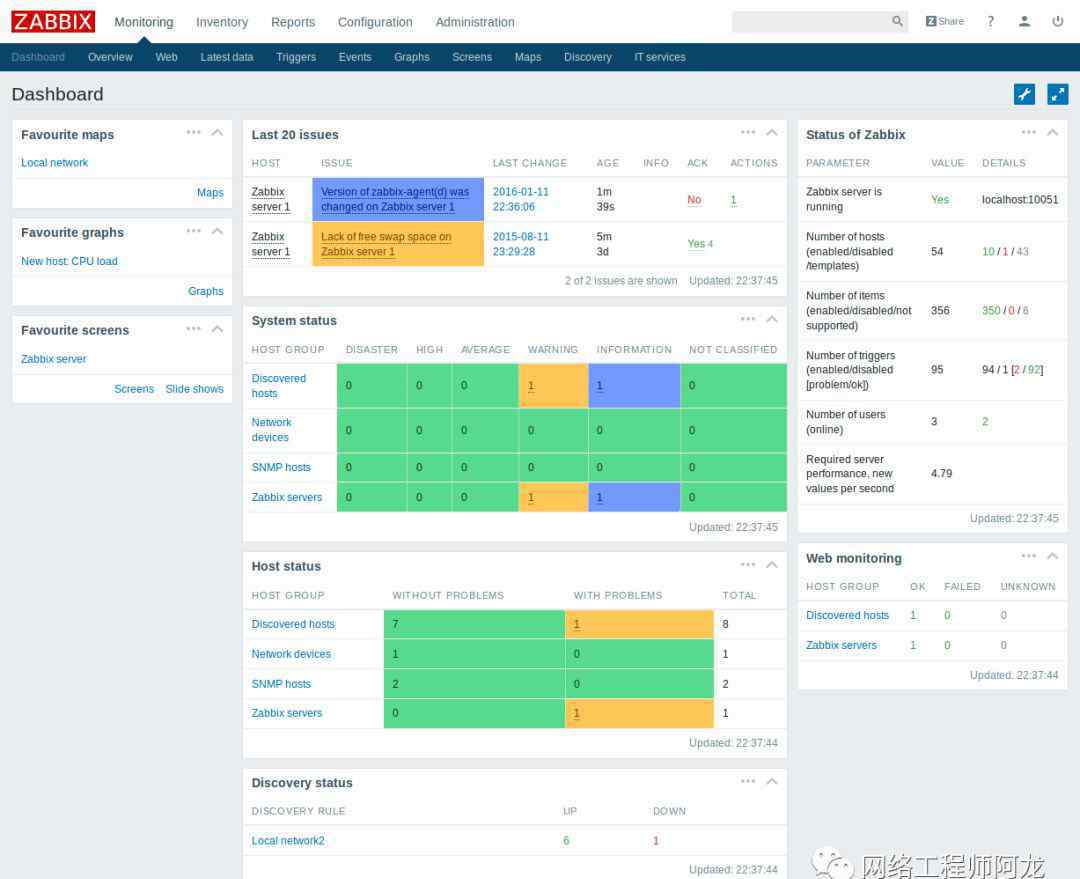Click the Zabbix server 1 host in swap issue row
Screen dimensions: 1080x879
pyautogui.click(x=271, y=244)
